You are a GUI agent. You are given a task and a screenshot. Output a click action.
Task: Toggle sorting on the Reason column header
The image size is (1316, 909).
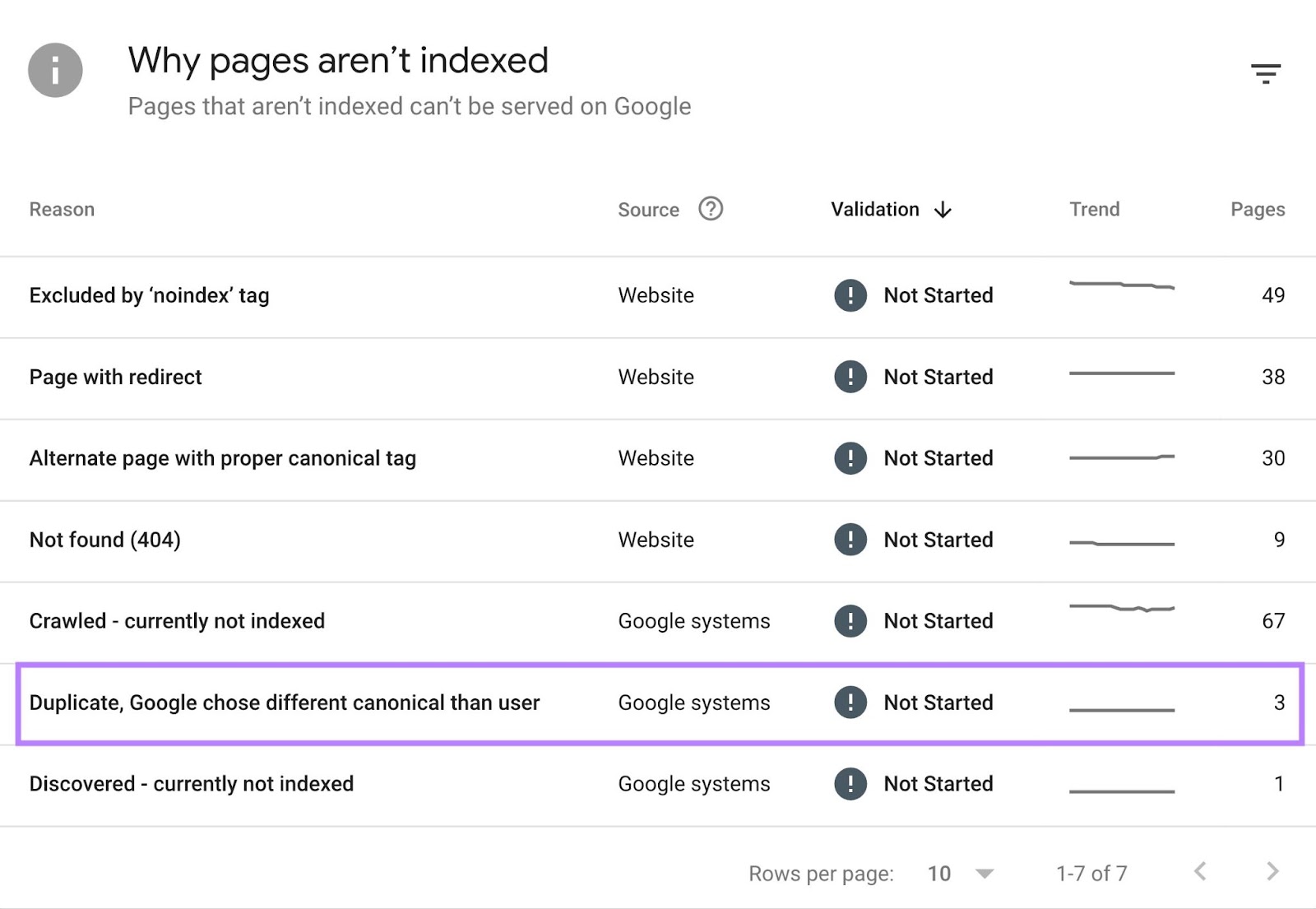pyautogui.click(x=62, y=210)
